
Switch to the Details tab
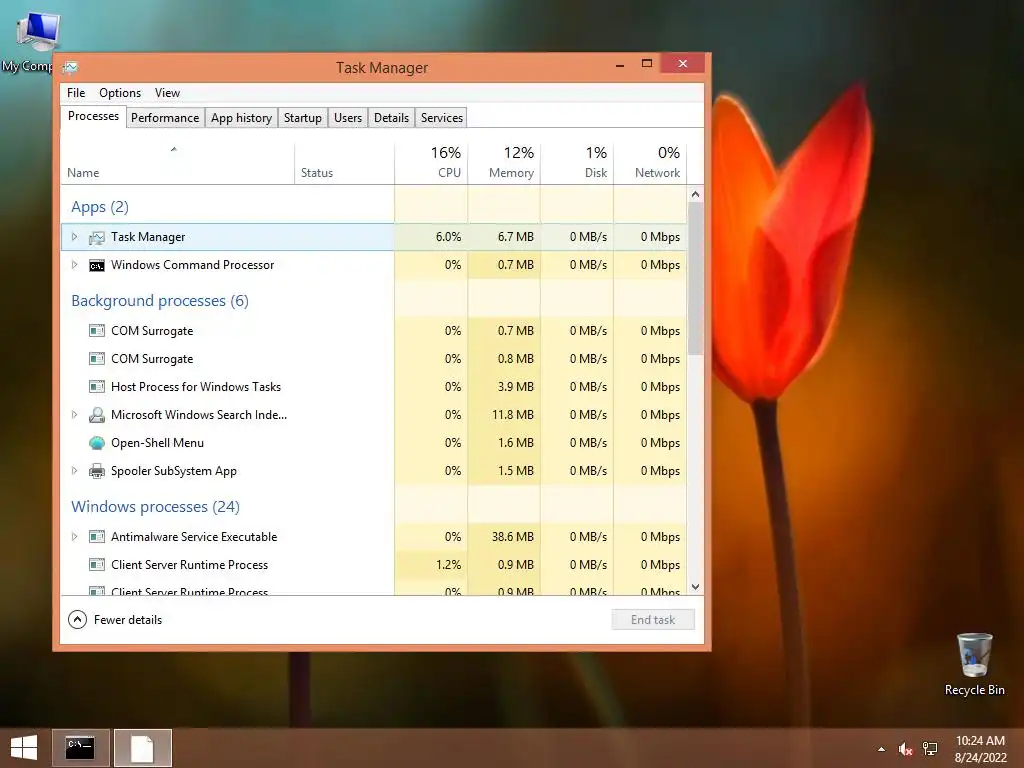click(x=391, y=118)
